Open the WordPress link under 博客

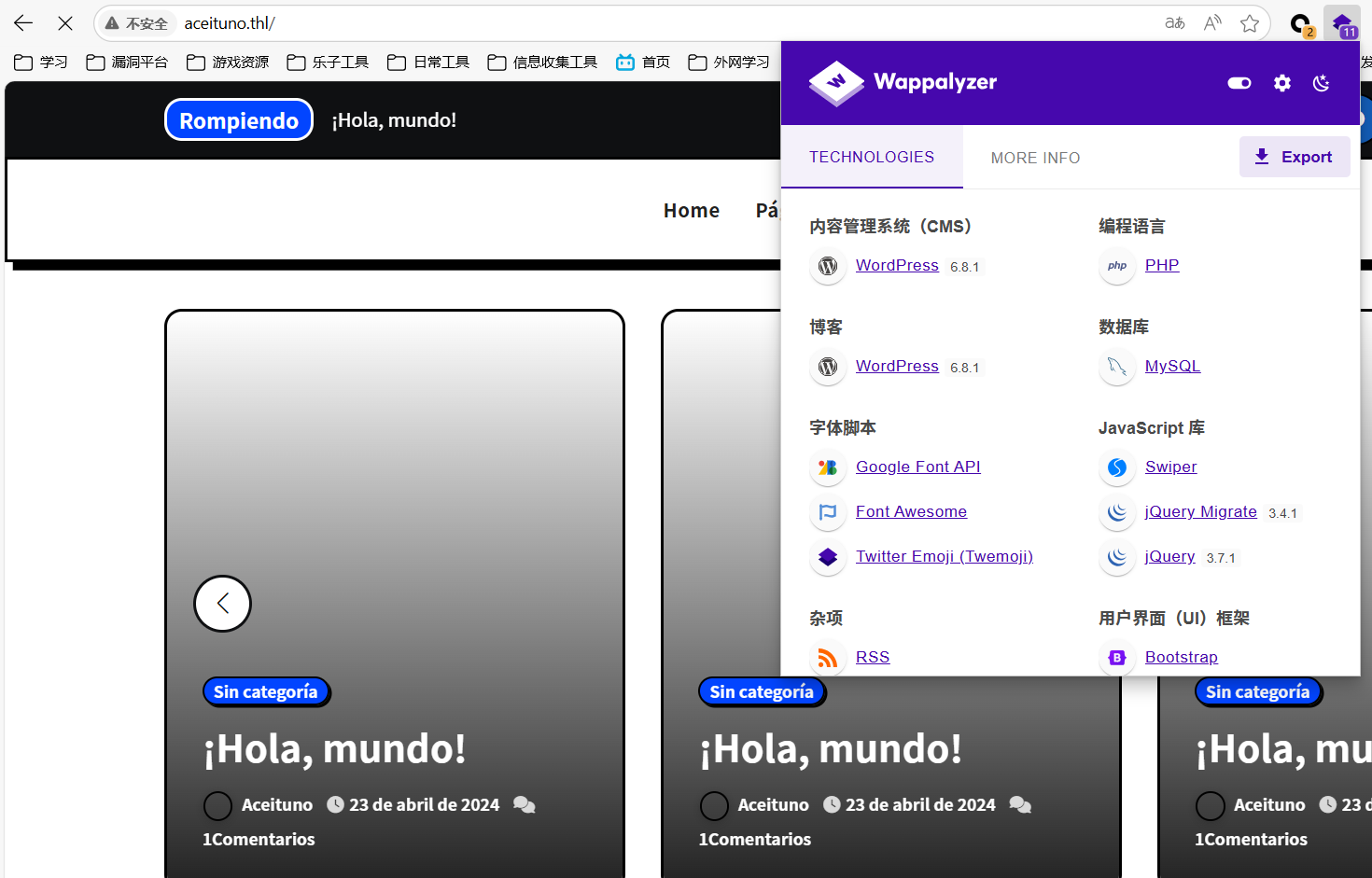[897, 366]
